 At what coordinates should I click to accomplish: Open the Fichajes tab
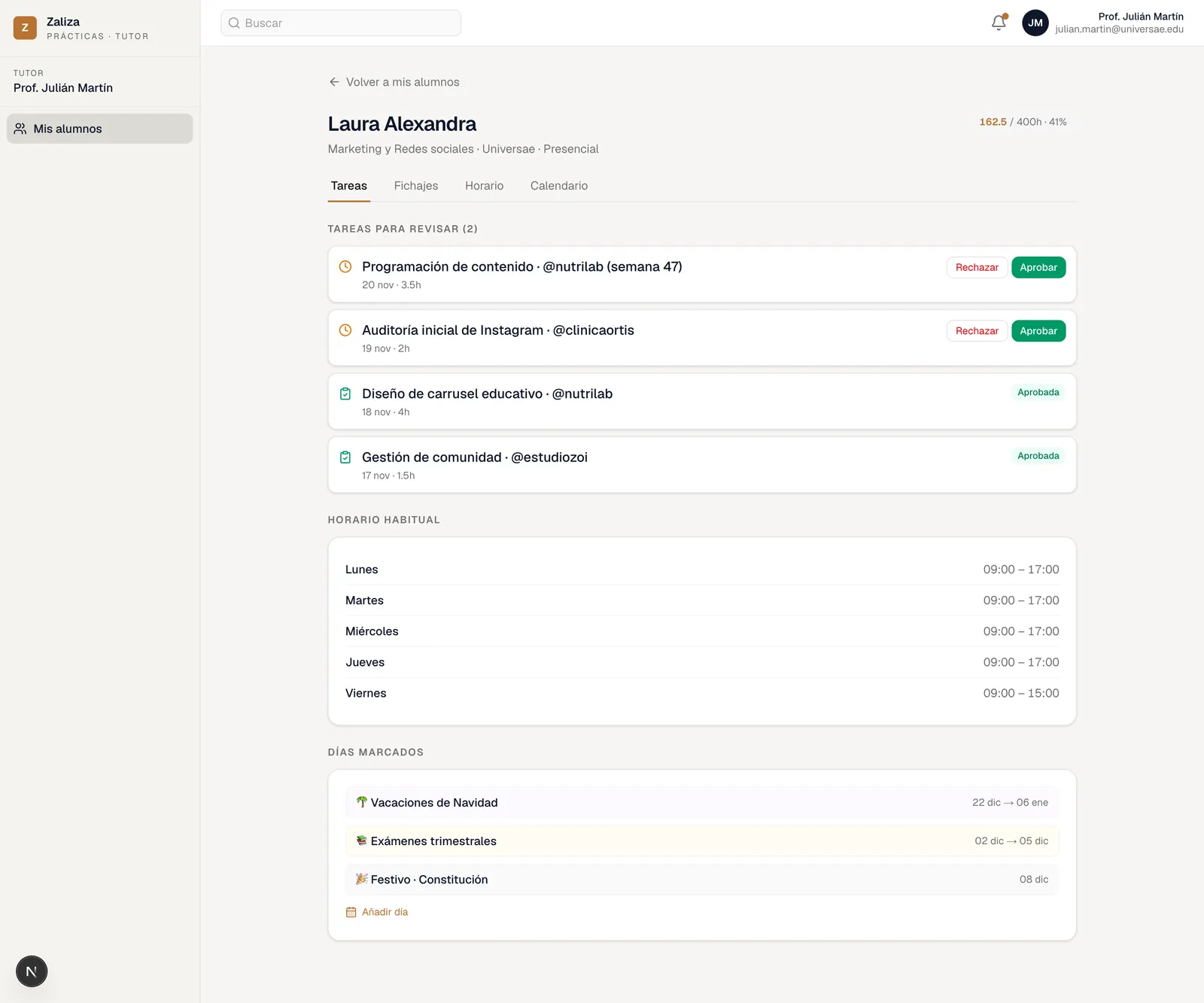coord(416,186)
